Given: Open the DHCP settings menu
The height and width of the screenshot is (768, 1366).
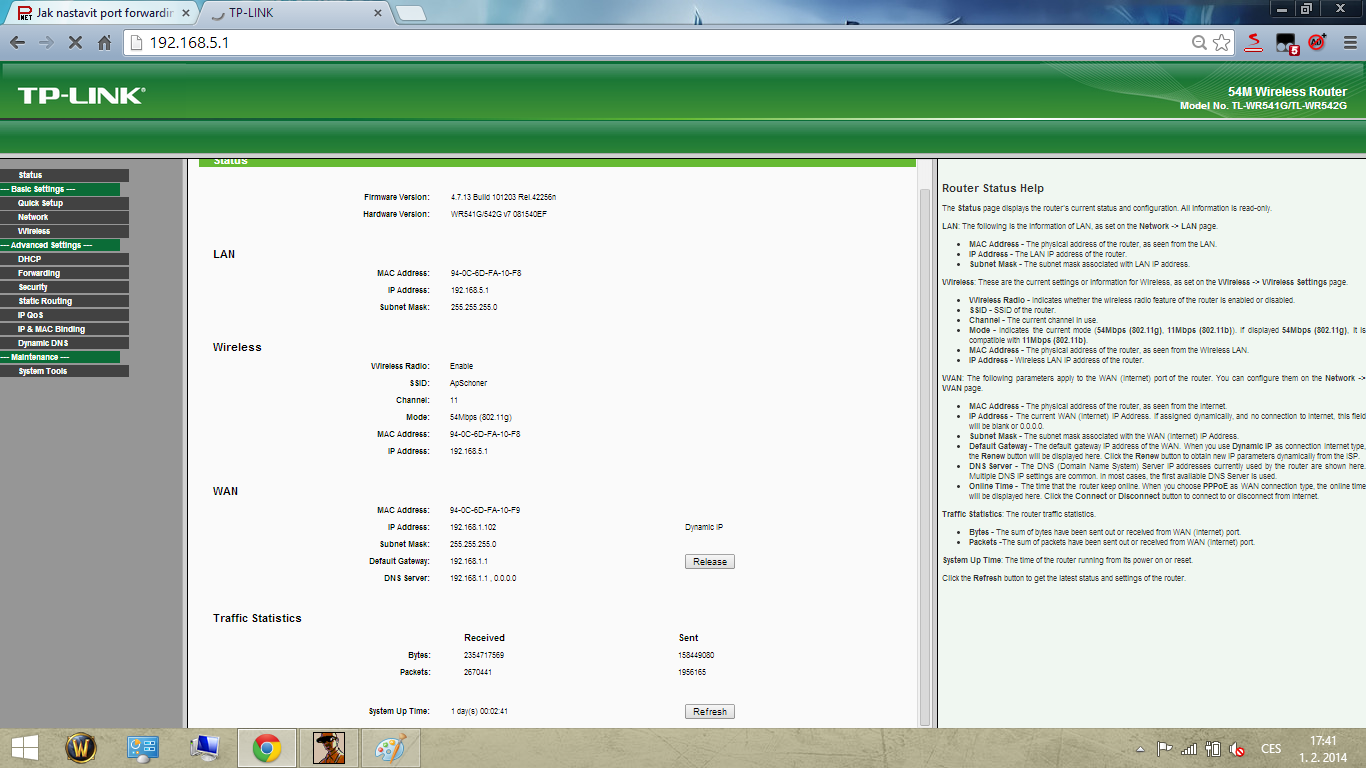Looking at the screenshot, I should tap(64, 259).
